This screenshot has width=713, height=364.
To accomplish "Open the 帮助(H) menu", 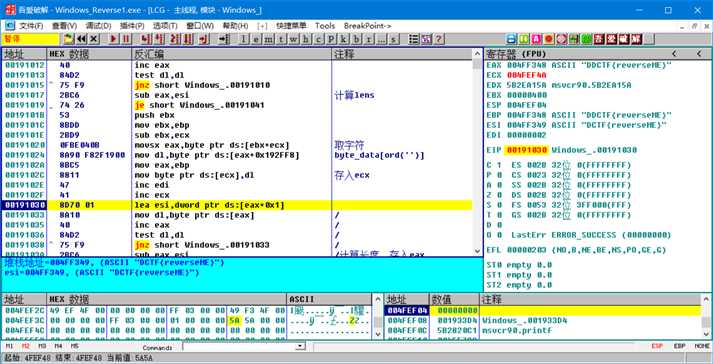I will pos(235,26).
